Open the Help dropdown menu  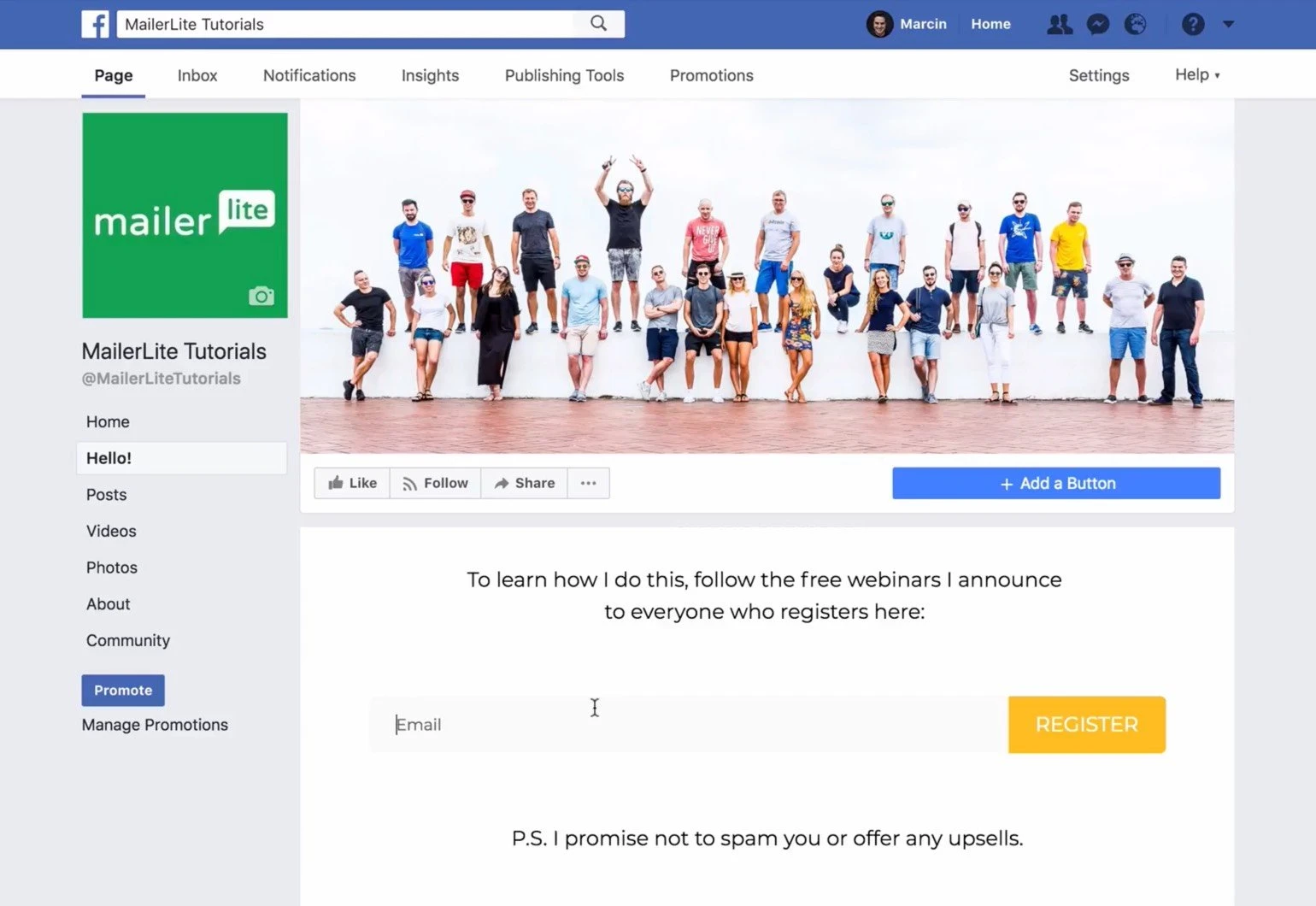click(x=1197, y=74)
